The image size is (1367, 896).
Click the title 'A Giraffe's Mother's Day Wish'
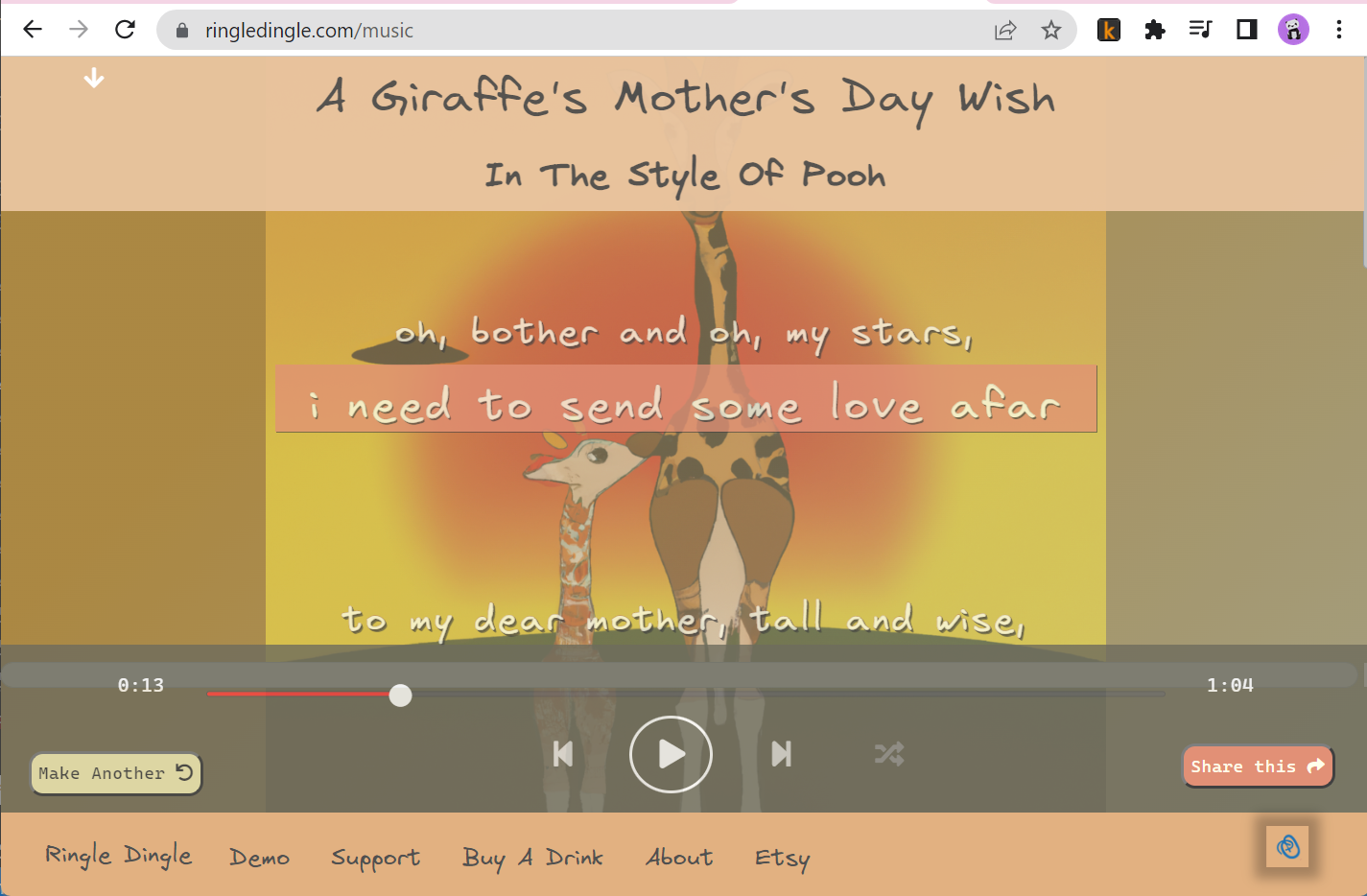(x=686, y=99)
